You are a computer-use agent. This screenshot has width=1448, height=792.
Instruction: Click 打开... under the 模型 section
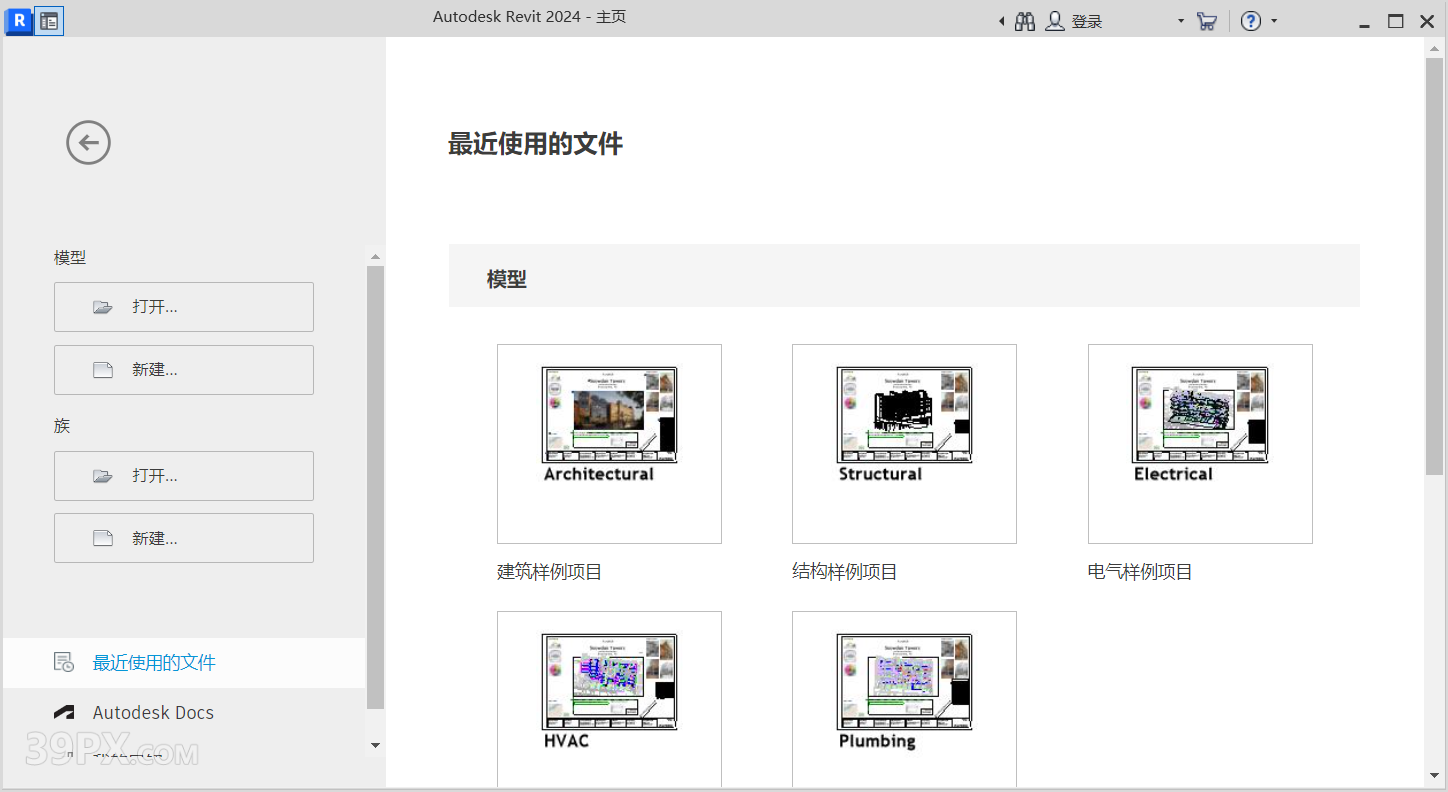pos(184,307)
